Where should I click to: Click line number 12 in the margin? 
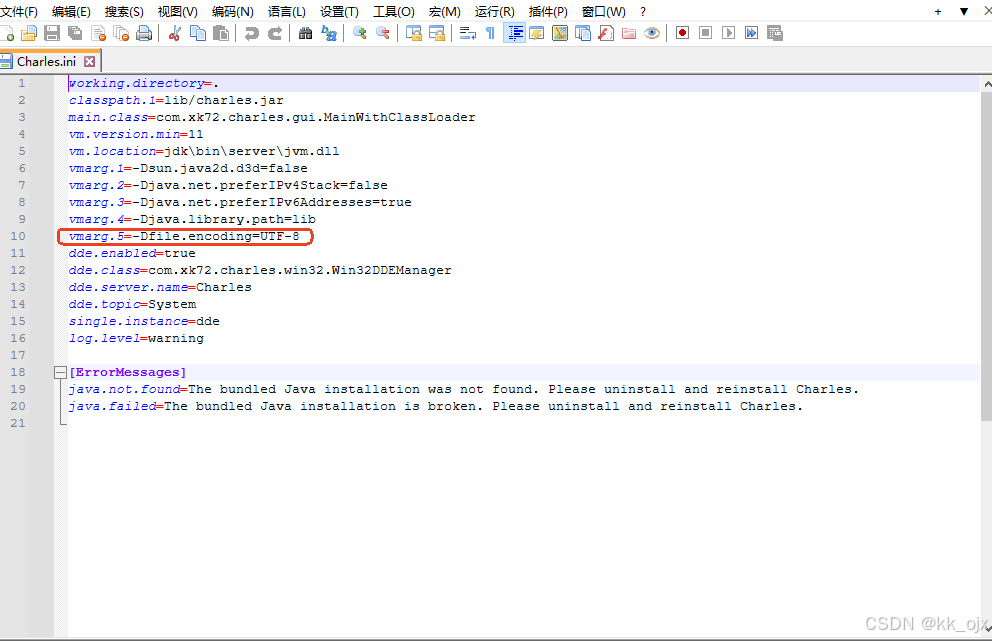[x=18, y=270]
